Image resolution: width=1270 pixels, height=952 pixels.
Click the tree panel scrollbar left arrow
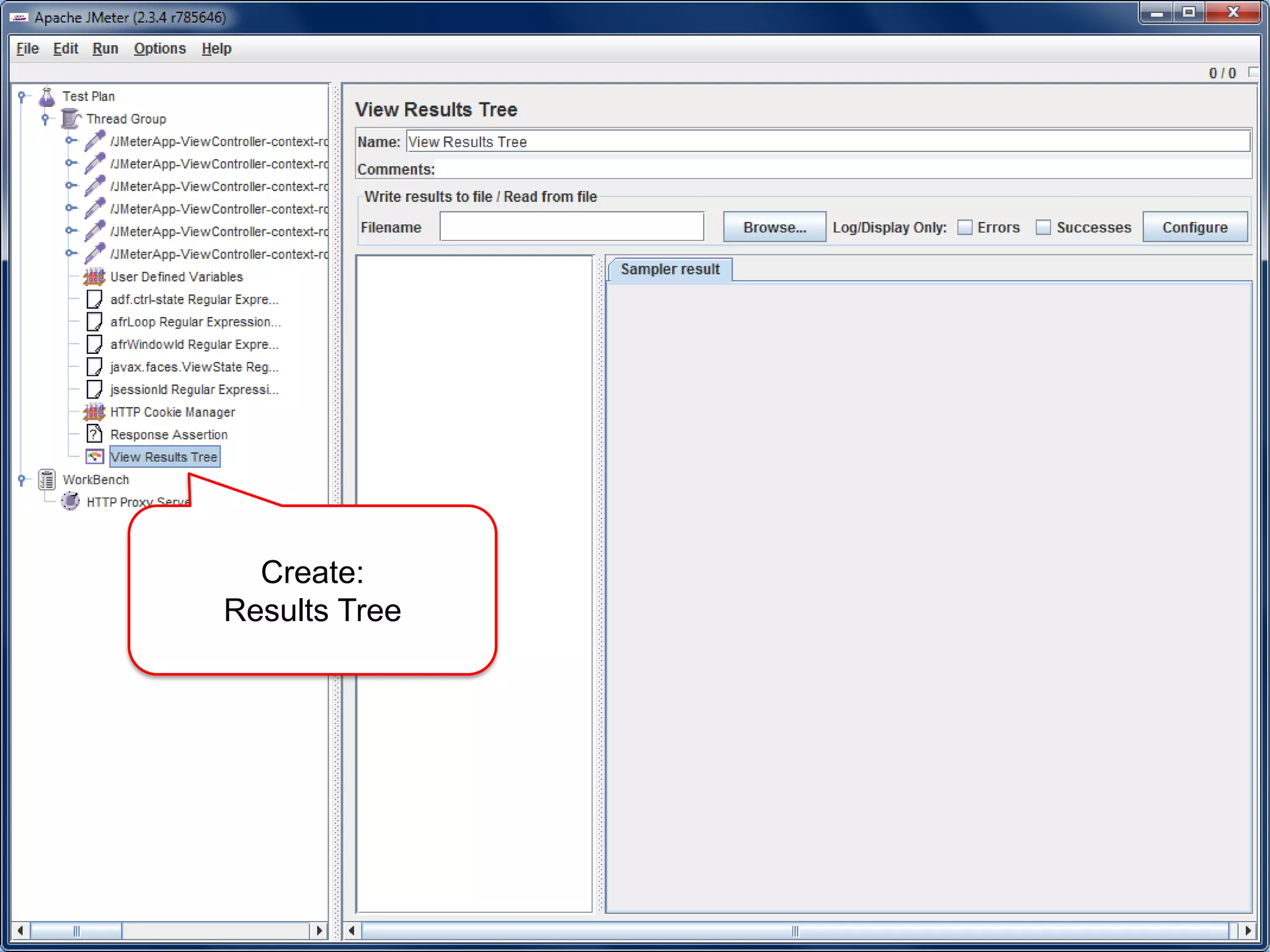point(21,930)
